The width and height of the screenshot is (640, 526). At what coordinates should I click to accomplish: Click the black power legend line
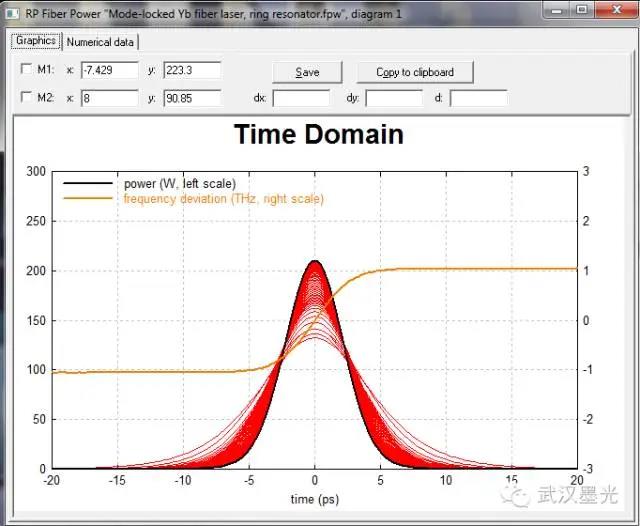click(88, 184)
